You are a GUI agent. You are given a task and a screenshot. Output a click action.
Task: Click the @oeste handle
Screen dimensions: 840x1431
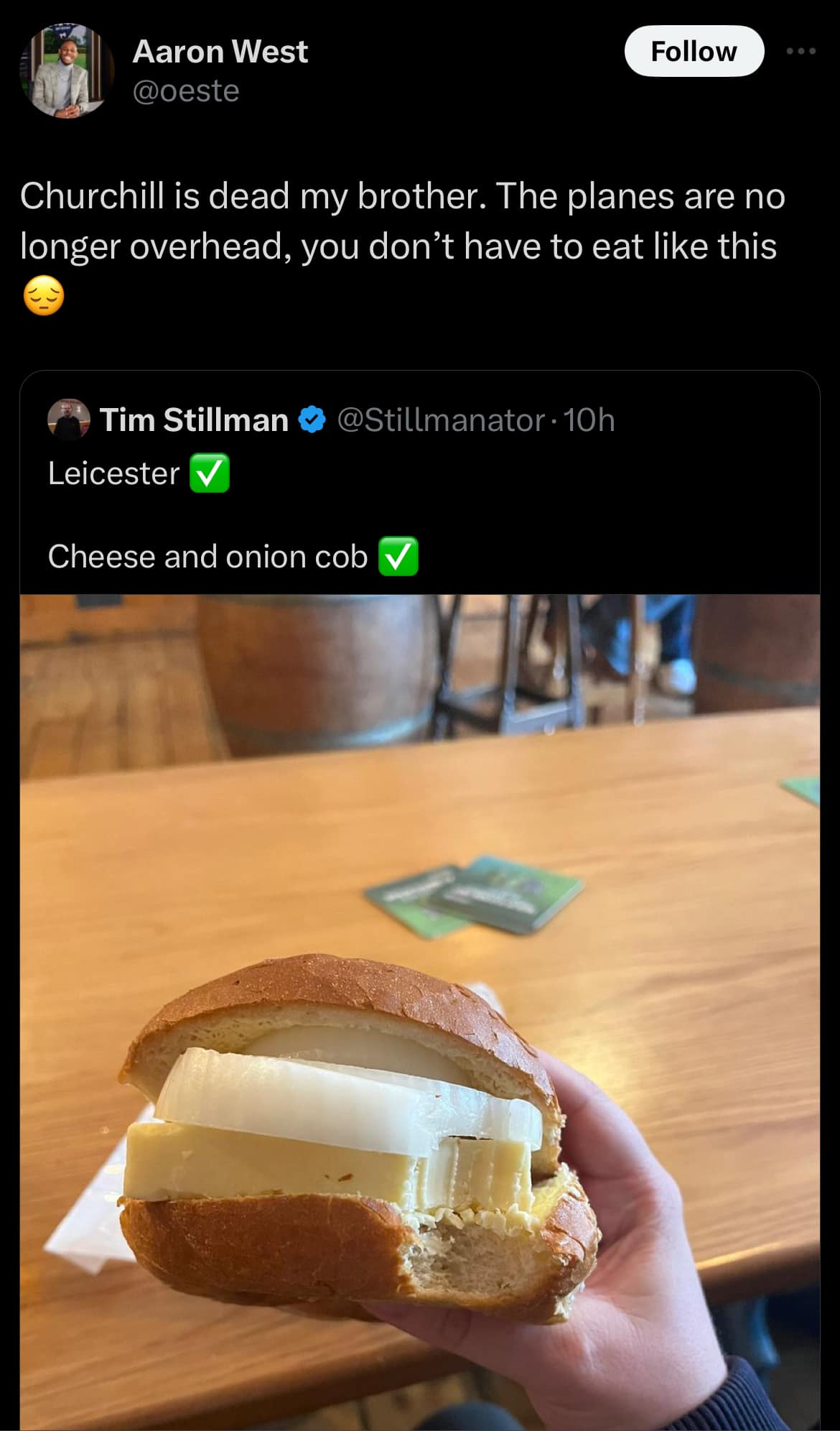[186, 91]
